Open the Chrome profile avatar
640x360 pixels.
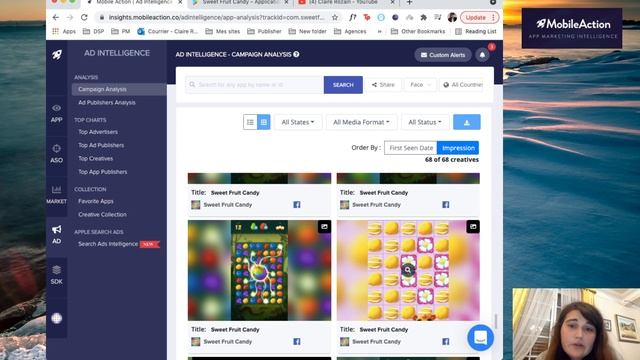click(452, 18)
